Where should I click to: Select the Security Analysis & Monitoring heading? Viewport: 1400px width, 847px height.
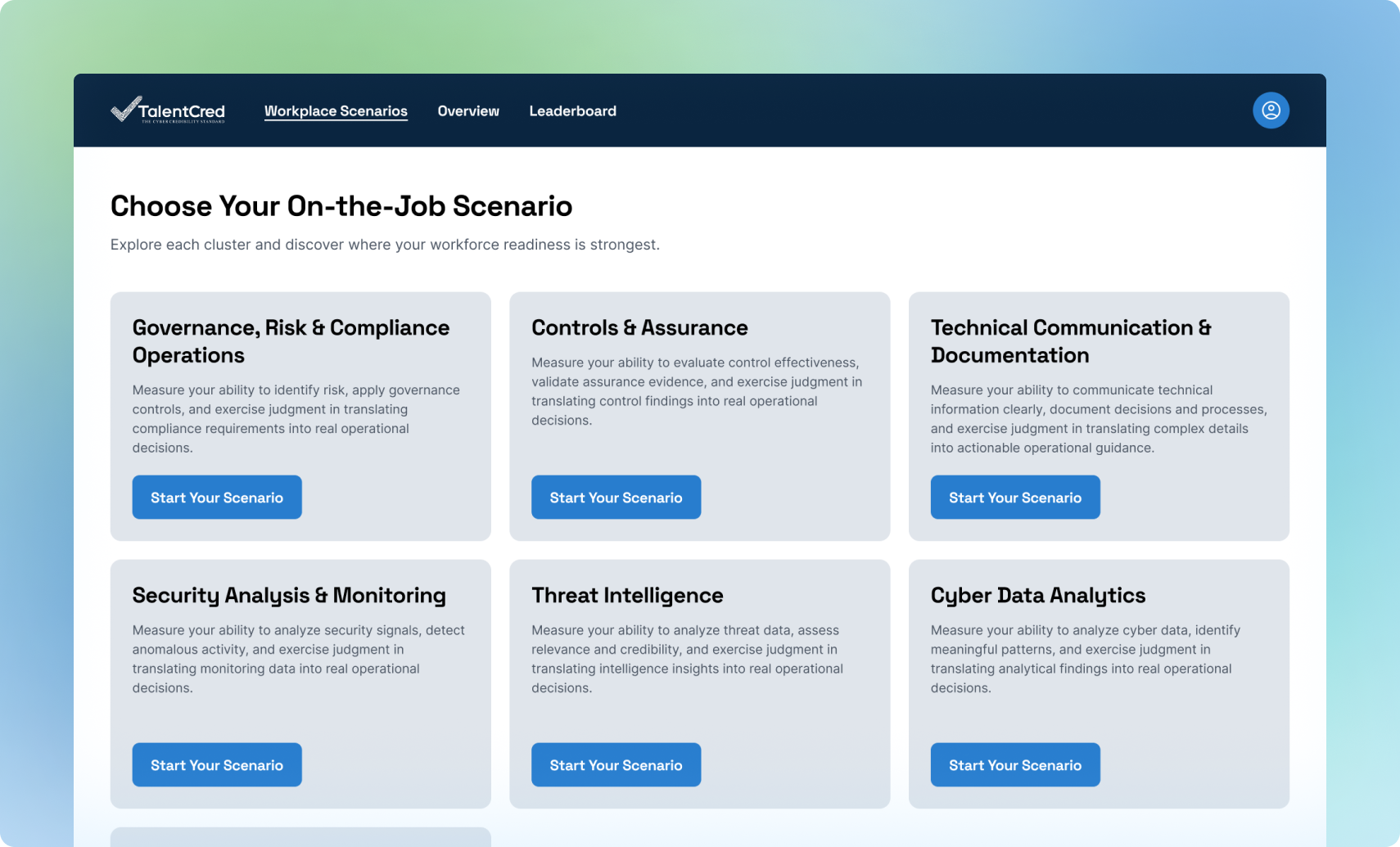click(x=289, y=596)
